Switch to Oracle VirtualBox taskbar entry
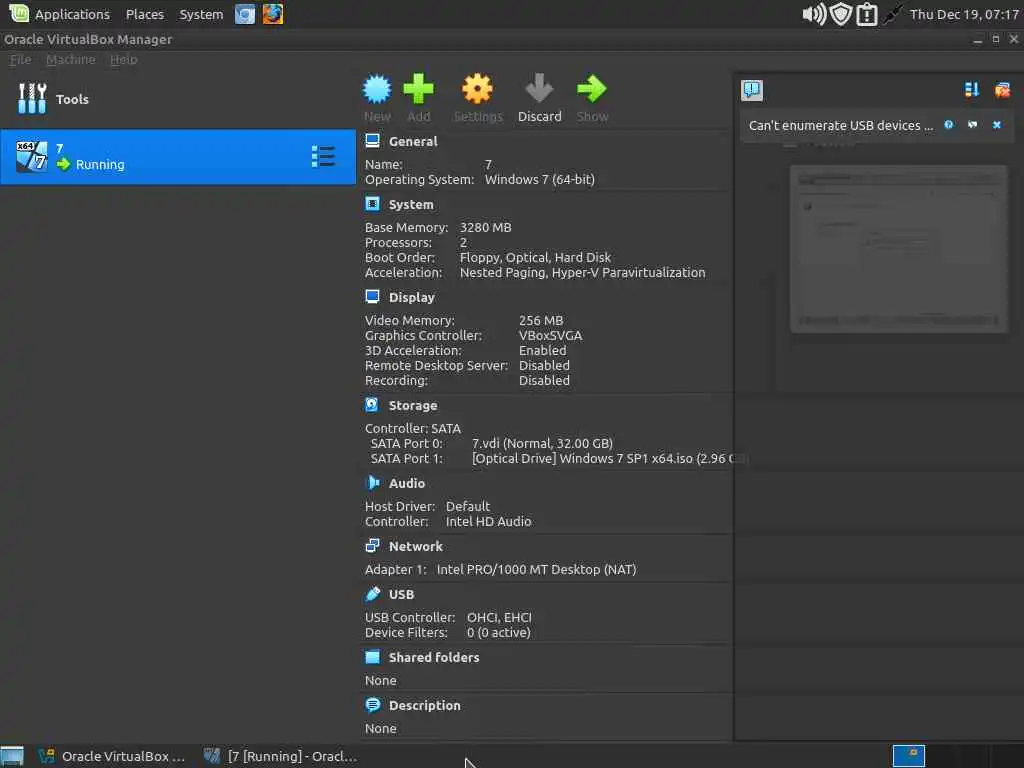This screenshot has width=1024, height=768. [111, 756]
